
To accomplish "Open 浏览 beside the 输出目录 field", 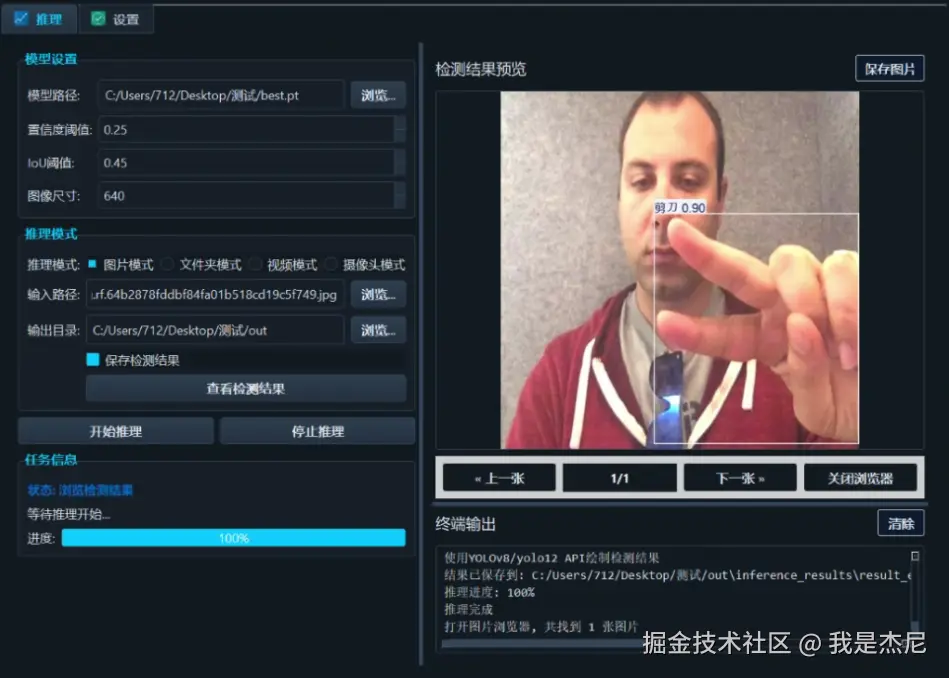I will tap(378, 329).
